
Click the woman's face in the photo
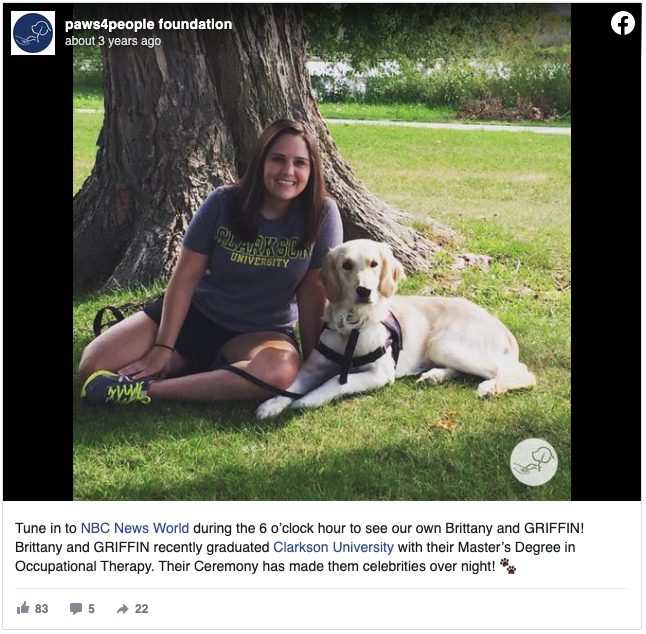pyautogui.click(x=288, y=167)
